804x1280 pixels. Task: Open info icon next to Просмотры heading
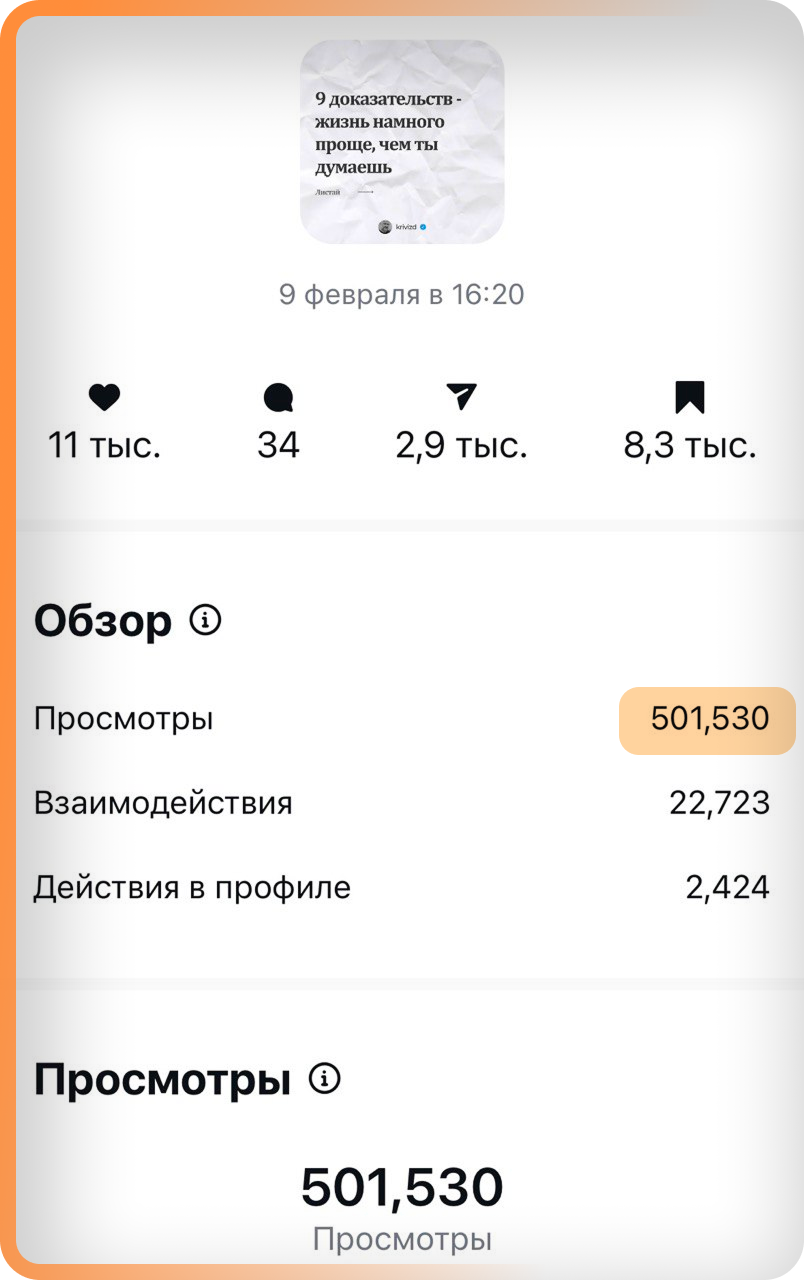tap(324, 1079)
